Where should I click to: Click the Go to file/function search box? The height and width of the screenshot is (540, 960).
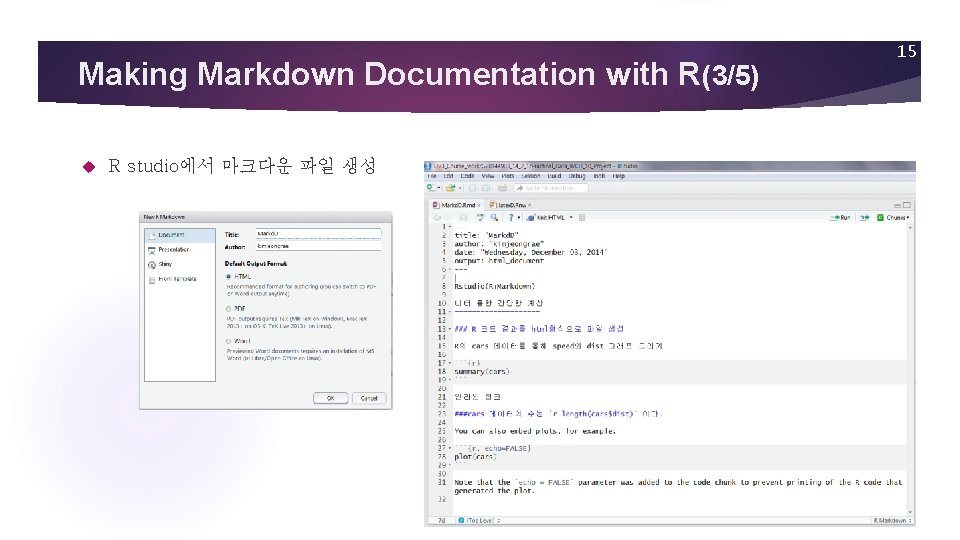point(551,188)
